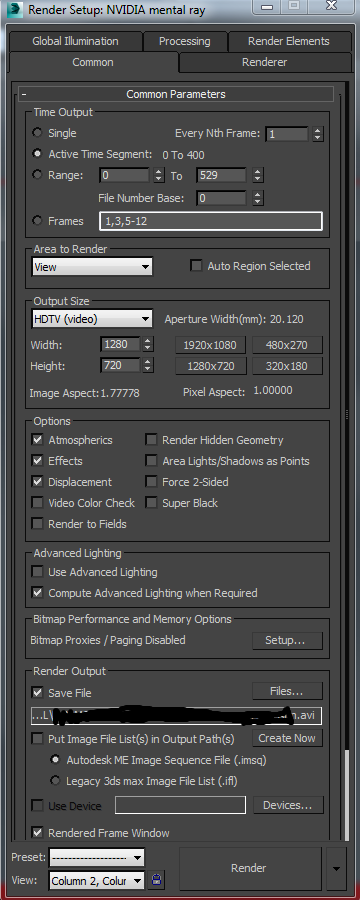Select the Single time output option

click(37, 133)
